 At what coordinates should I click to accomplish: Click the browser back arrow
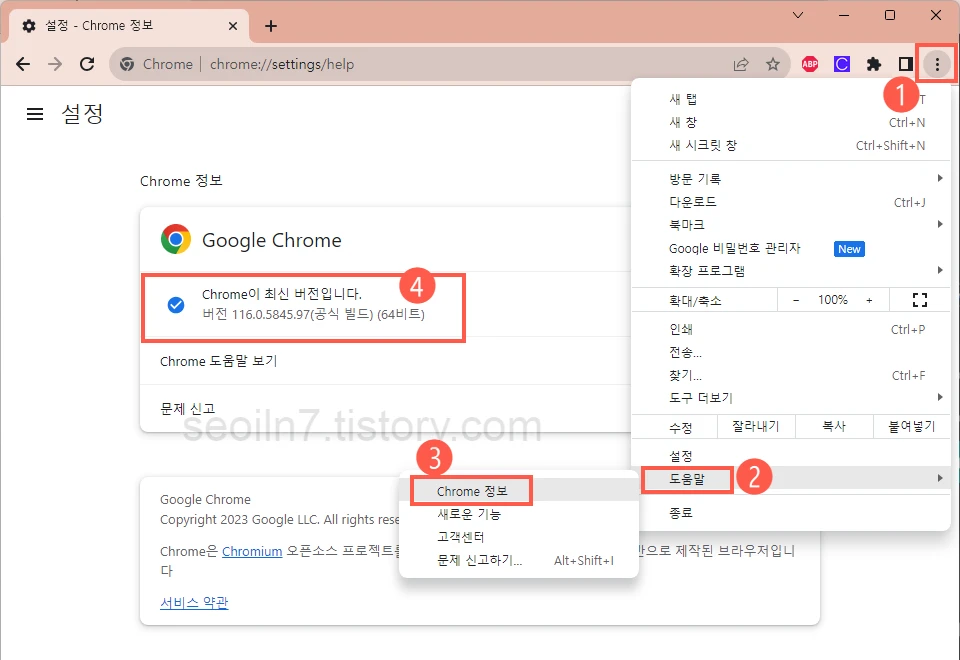[x=23, y=64]
